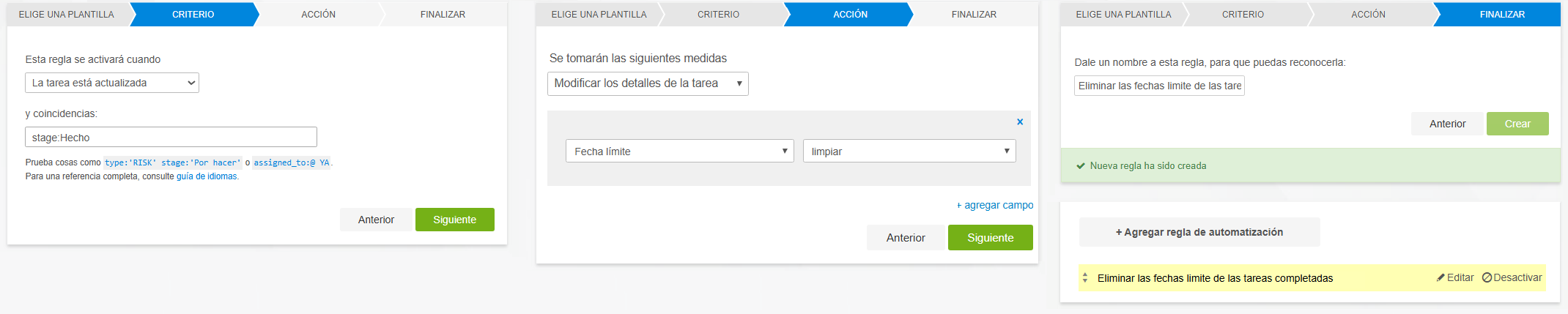The height and width of the screenshot is (314, 1568).
Task: Click inside the 'stage:Hecho' criteria field
Action: [171, 138]
